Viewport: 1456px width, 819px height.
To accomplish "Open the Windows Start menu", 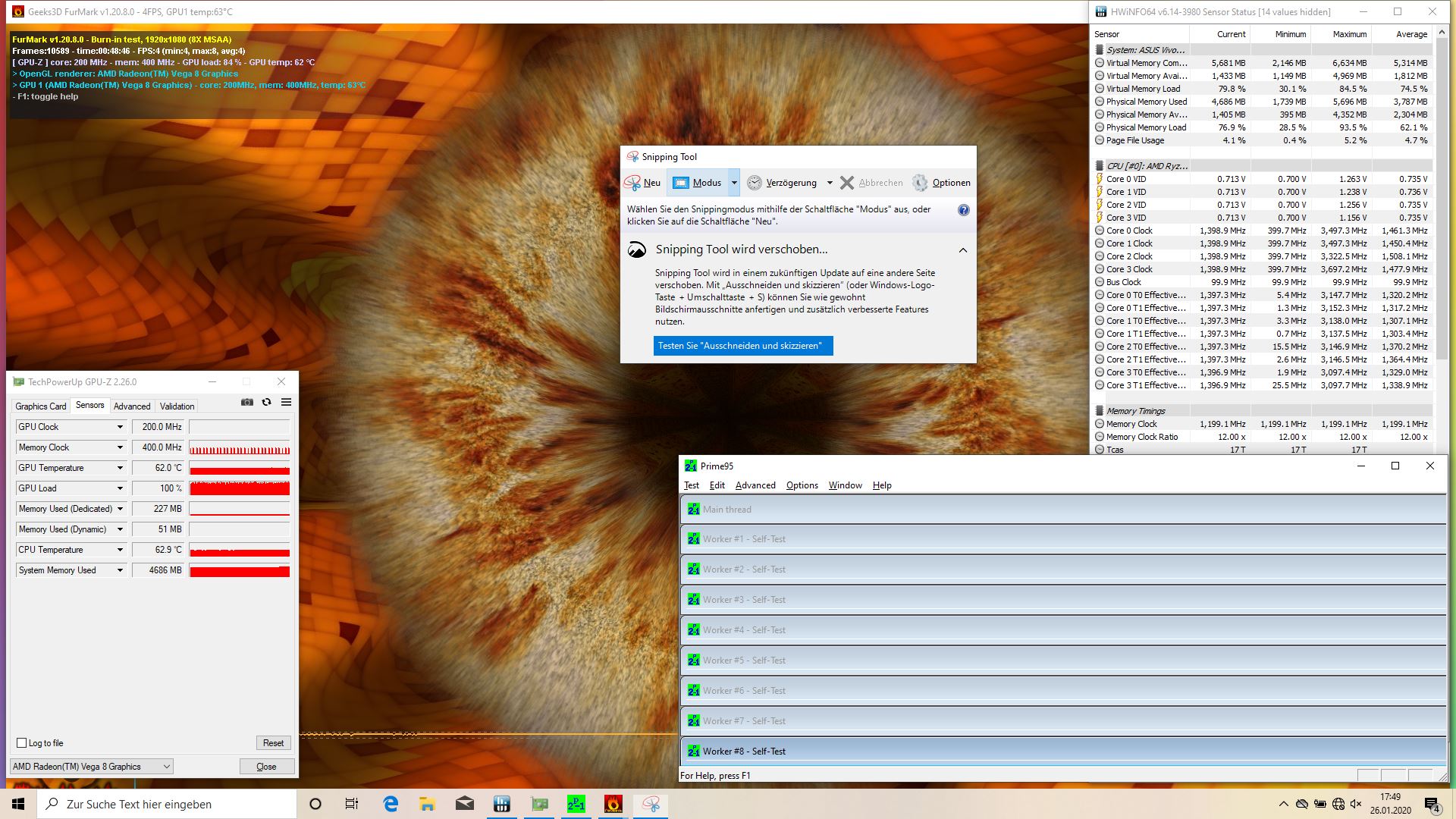I will coord(18,804).
